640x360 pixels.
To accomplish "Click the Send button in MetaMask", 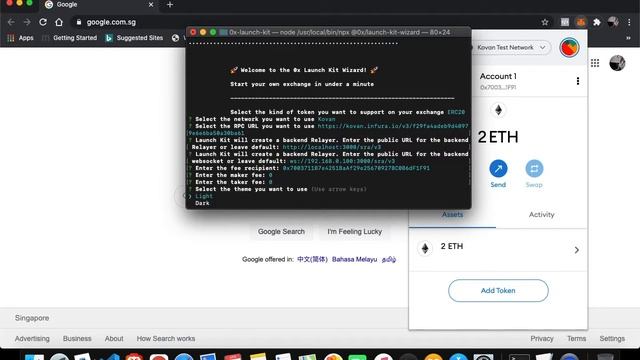I will (x=498, y=174).
